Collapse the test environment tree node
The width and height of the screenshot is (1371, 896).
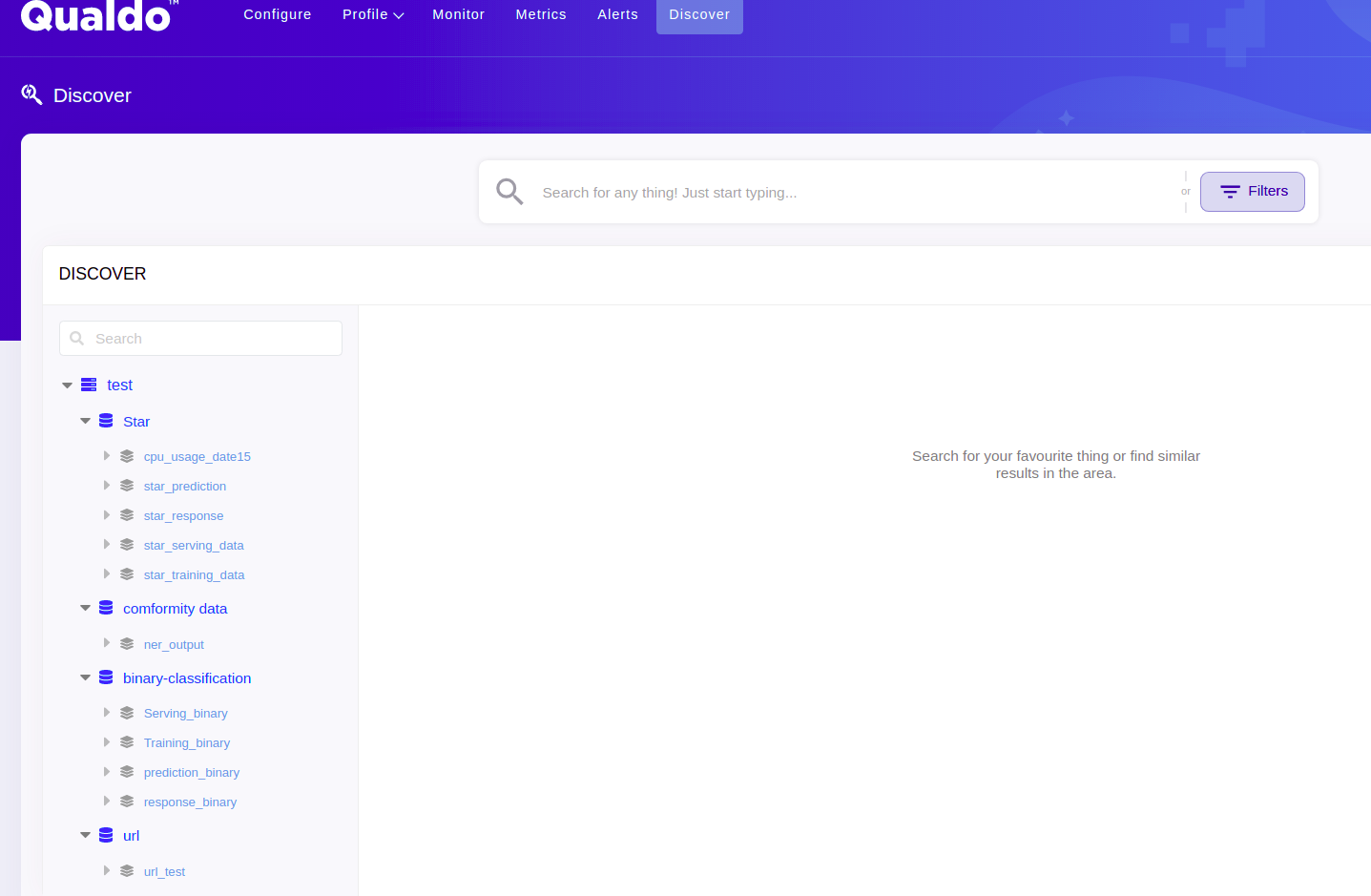coord(67,385)
